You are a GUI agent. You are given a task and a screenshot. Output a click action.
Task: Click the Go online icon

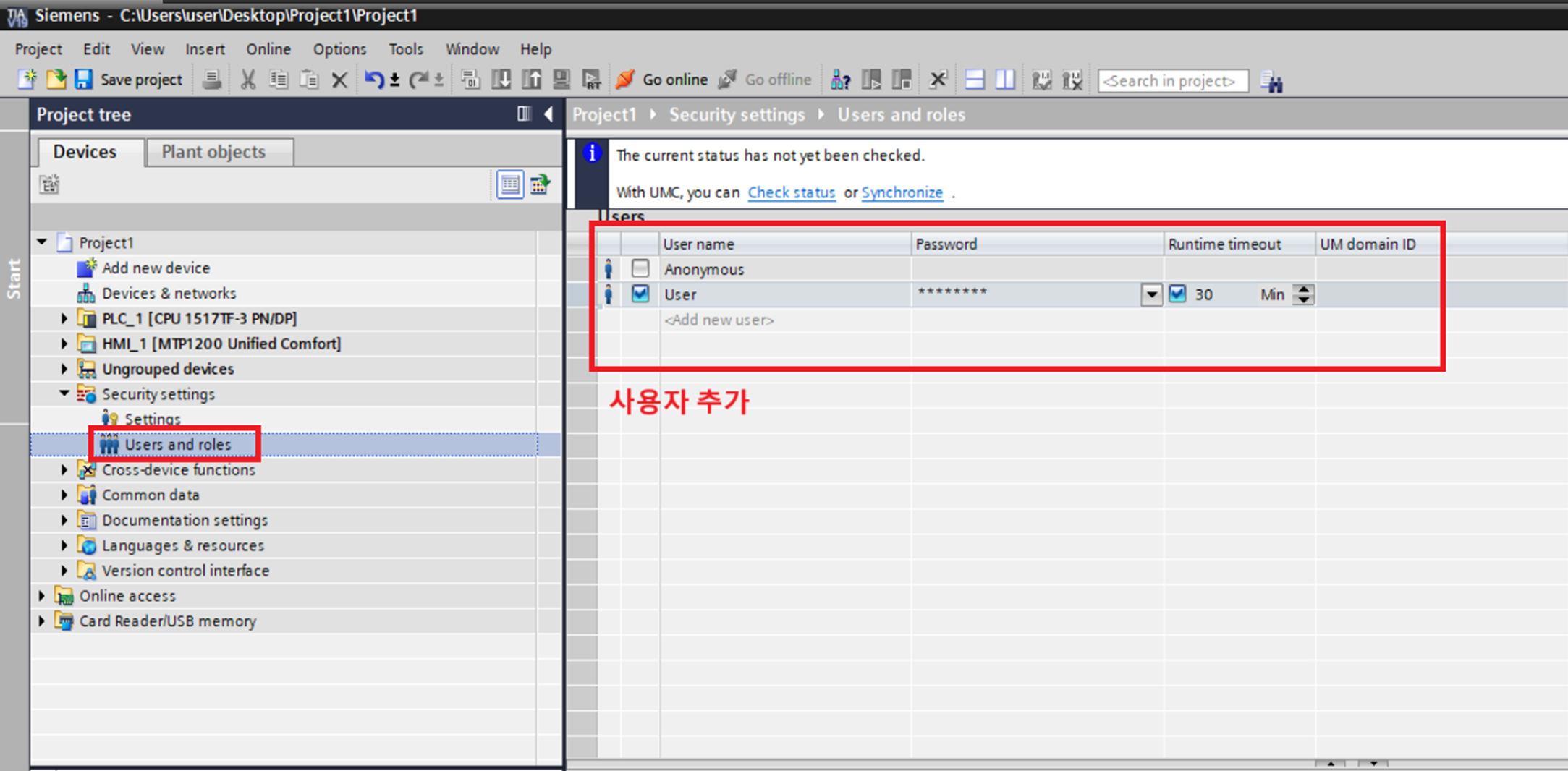click(x=625, y=80)
